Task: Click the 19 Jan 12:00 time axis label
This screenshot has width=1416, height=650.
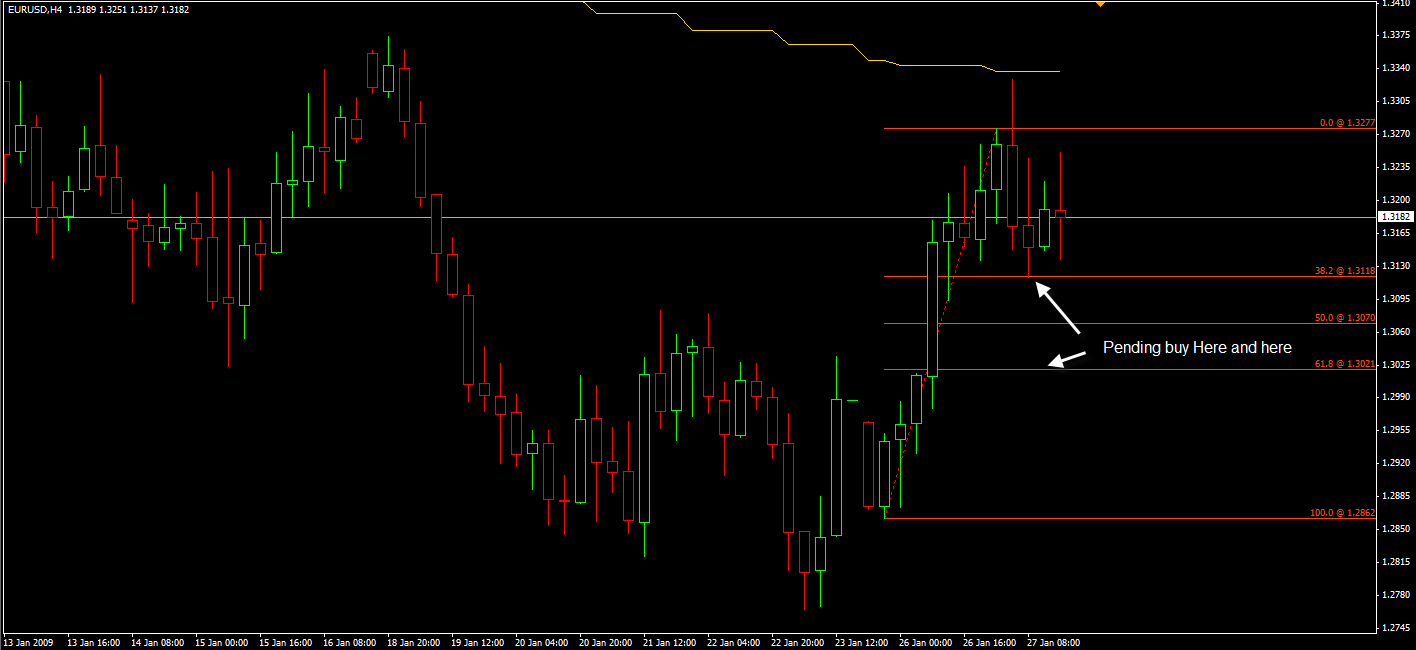Action: (477, 643)
